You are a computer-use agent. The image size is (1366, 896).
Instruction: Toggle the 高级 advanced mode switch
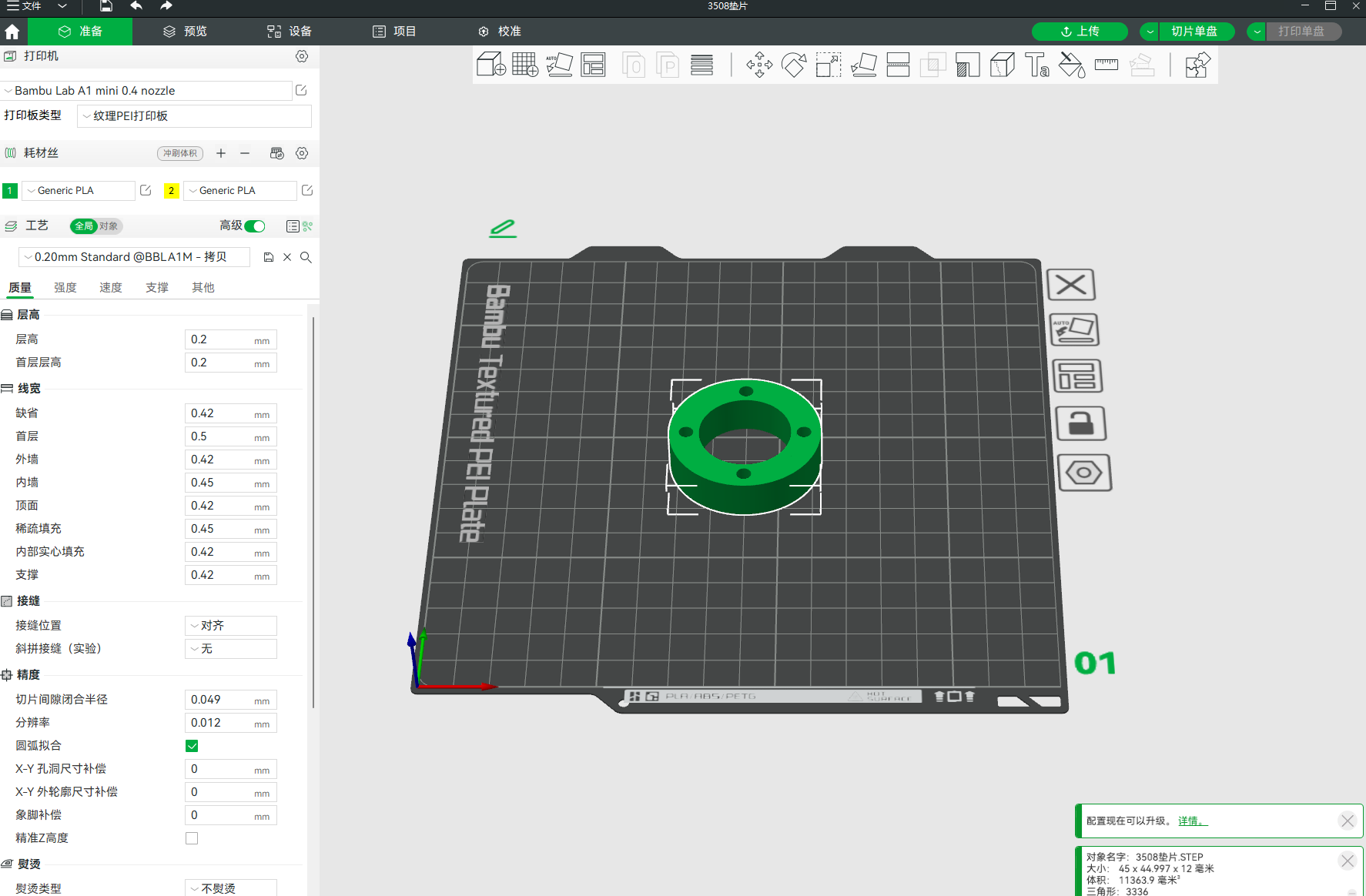(x=255, y=226)
